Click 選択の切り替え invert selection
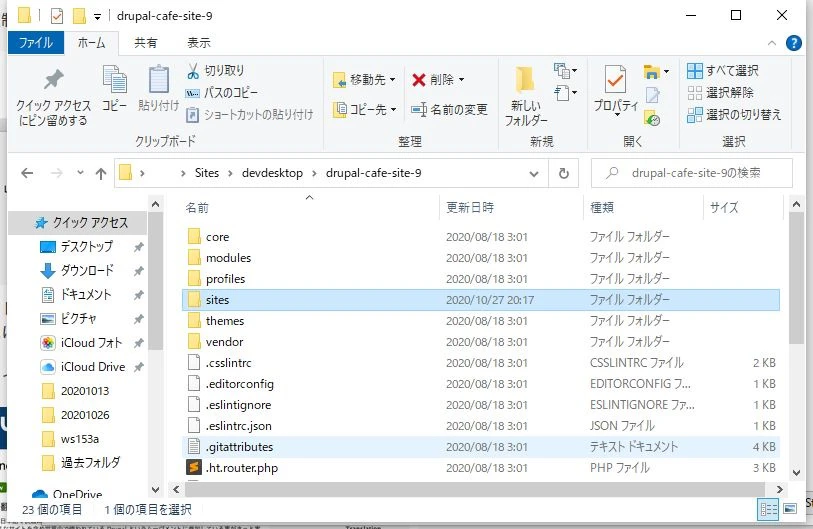813x529 pixels. 734,115
